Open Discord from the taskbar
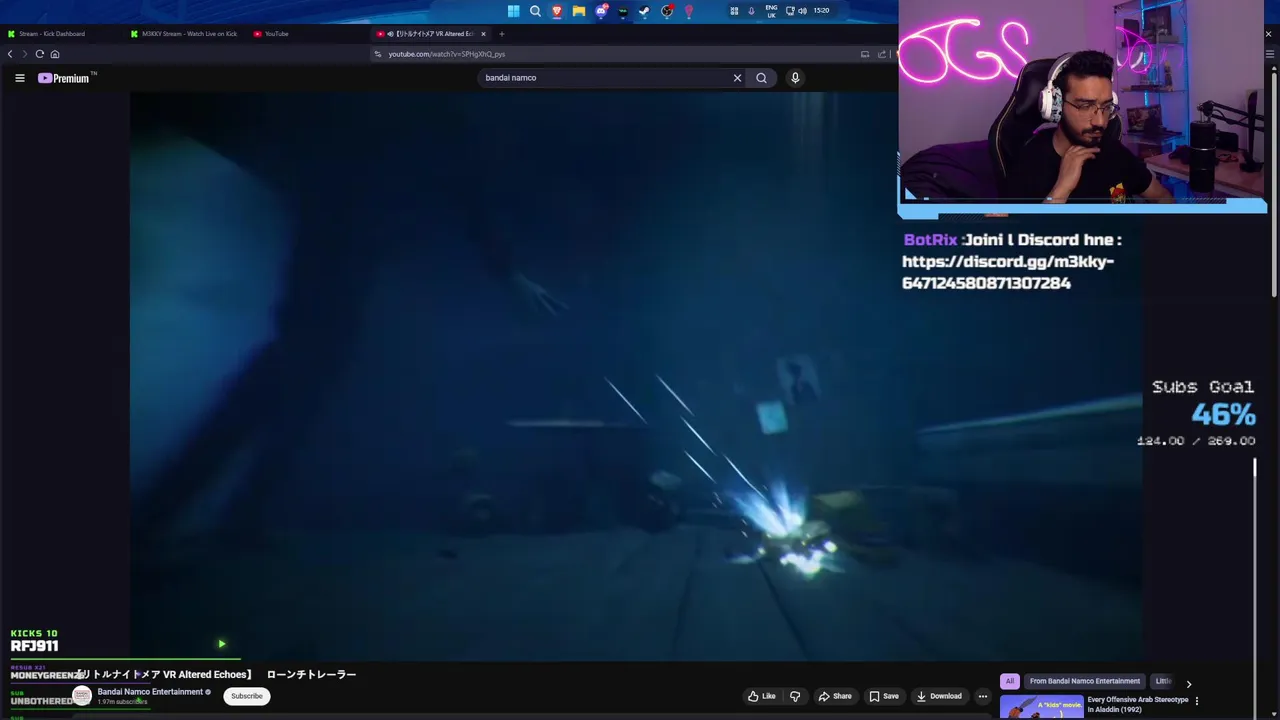1280x720 pixels. (601, 11)
